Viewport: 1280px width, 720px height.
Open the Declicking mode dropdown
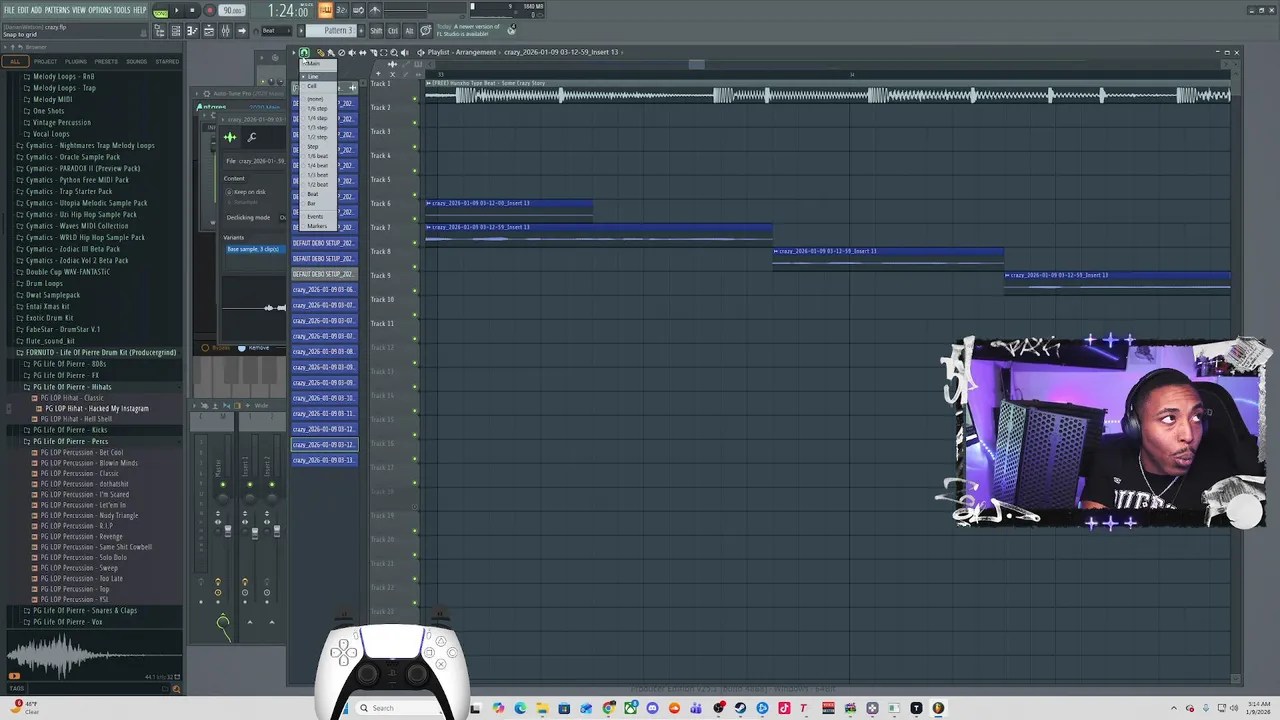(283, 217)
